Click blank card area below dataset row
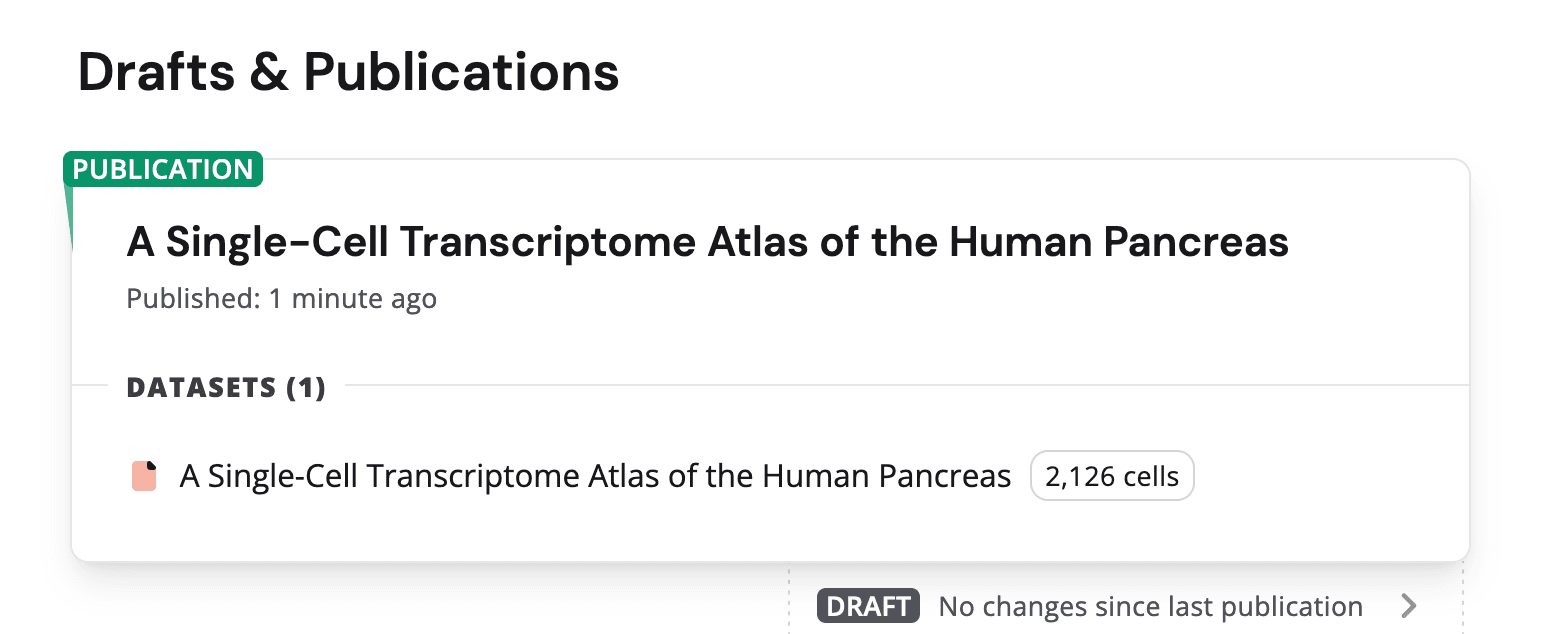 (770, 530)
